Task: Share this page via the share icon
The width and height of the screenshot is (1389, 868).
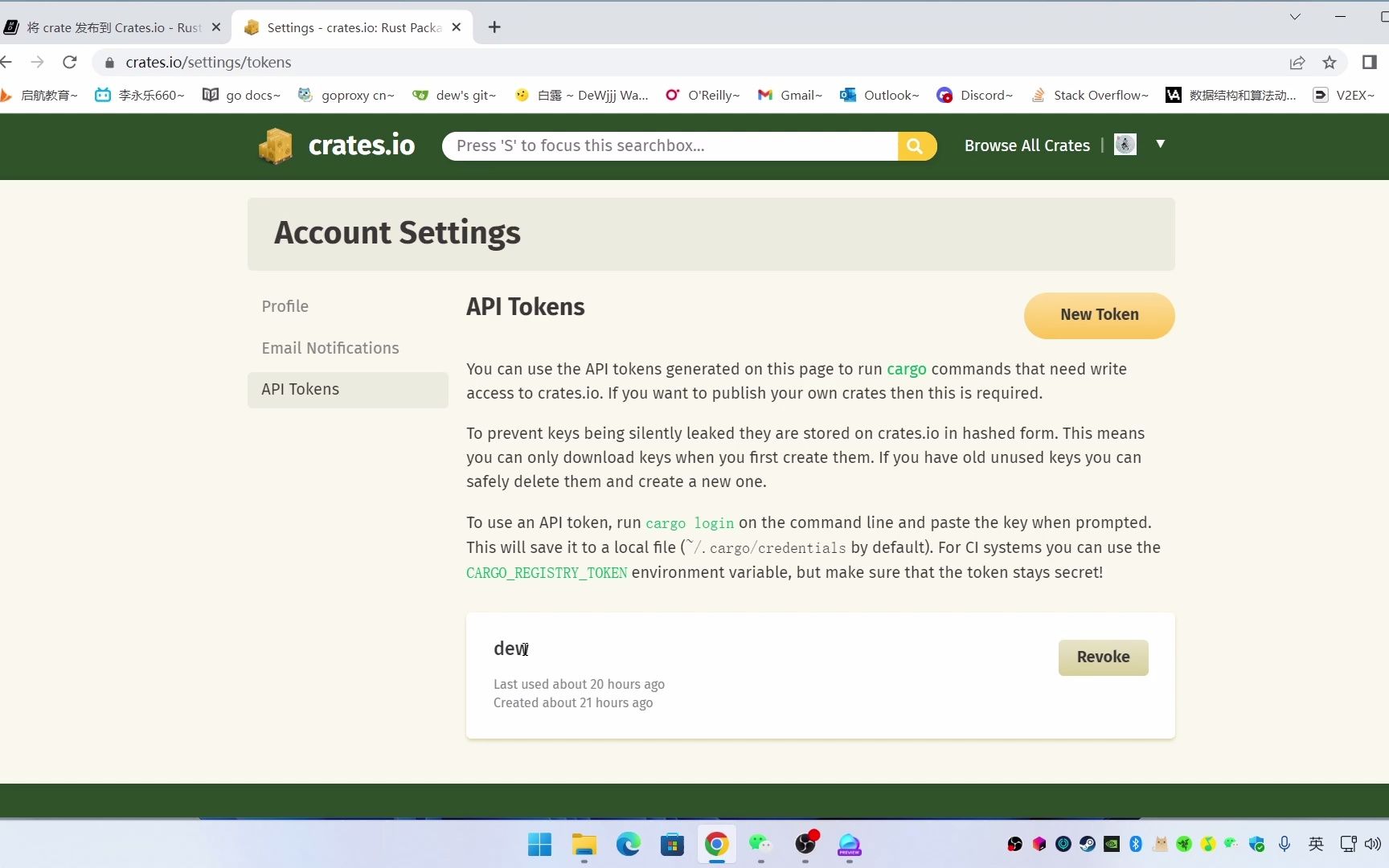Action: coord(1297,63)
